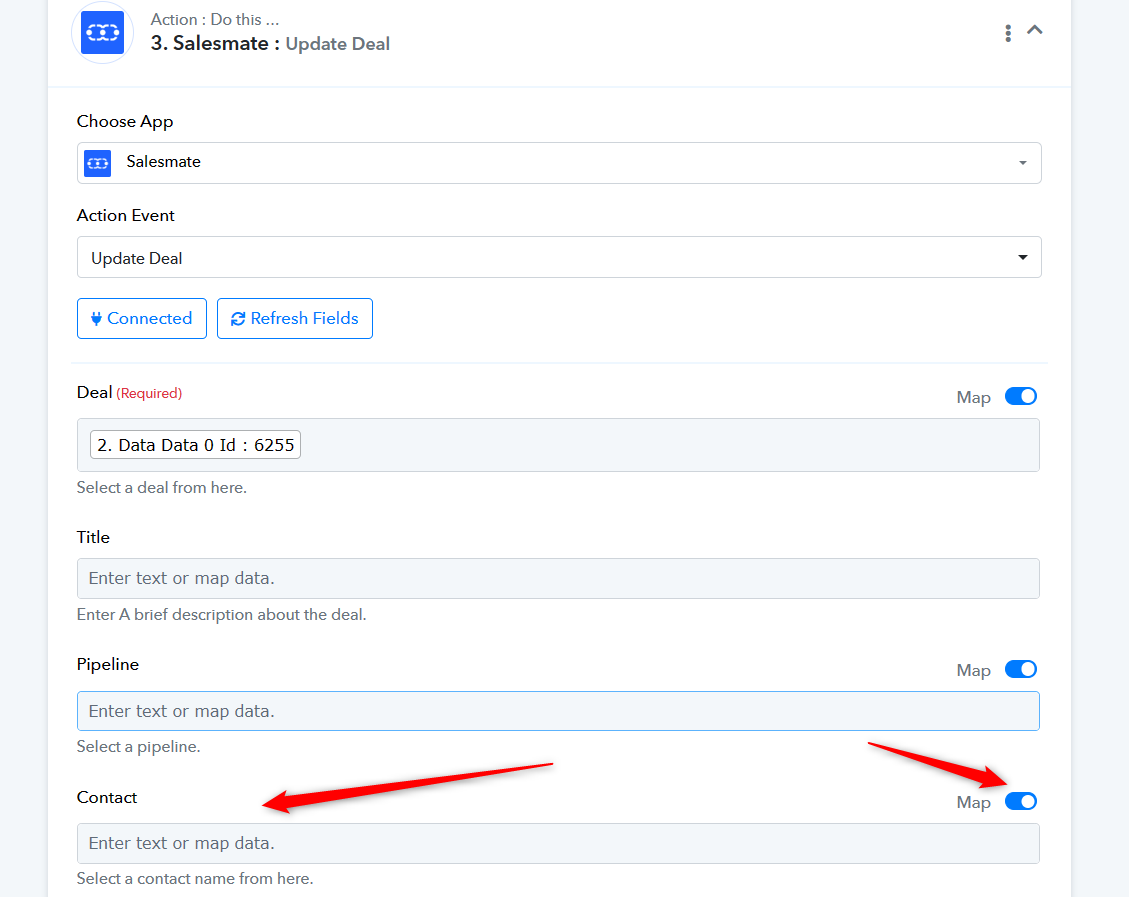Click 'Select a contact name from here.' hint
Viewport: 1129px width, 897px height.
tap(195, 878)
